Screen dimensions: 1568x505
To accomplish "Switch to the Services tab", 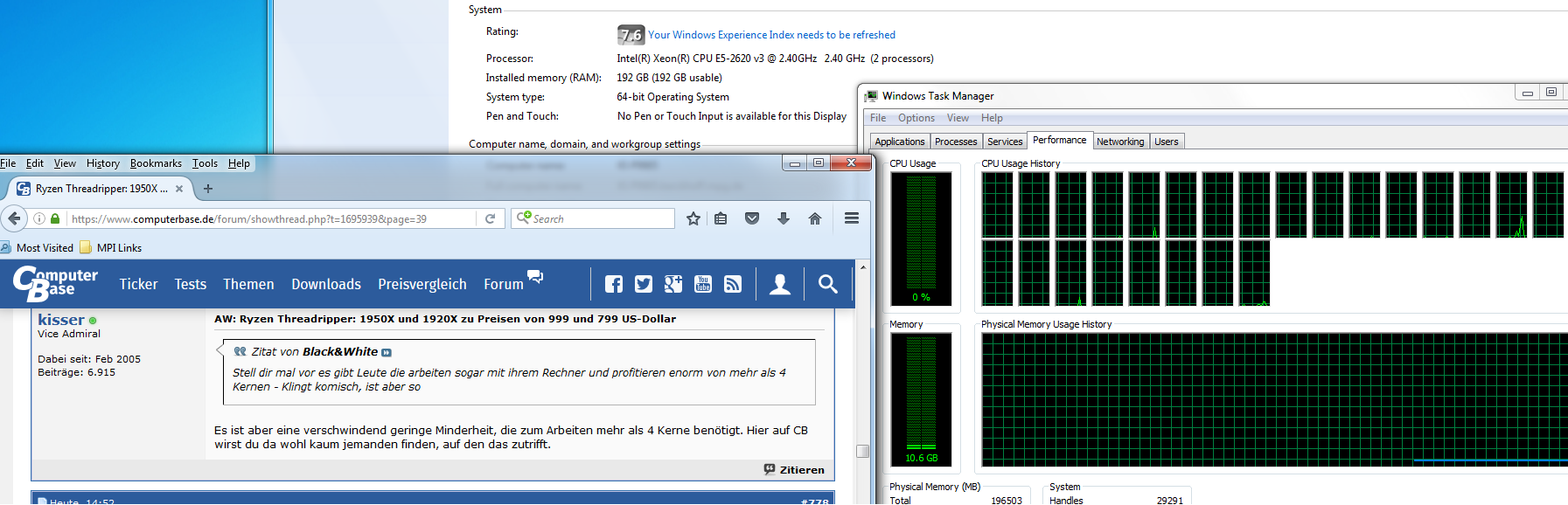I will click(x=1005, y=142).
